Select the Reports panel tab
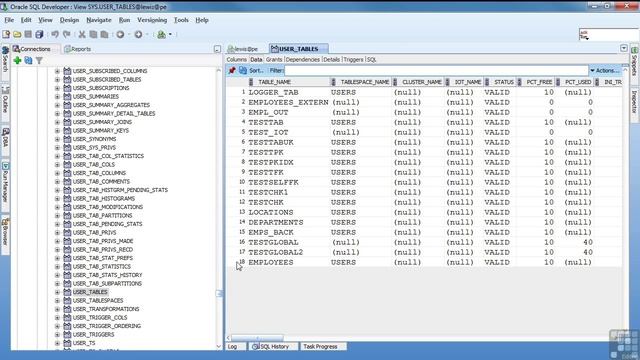The width and height of the screenshot is (640, 360). pos(78,49)
